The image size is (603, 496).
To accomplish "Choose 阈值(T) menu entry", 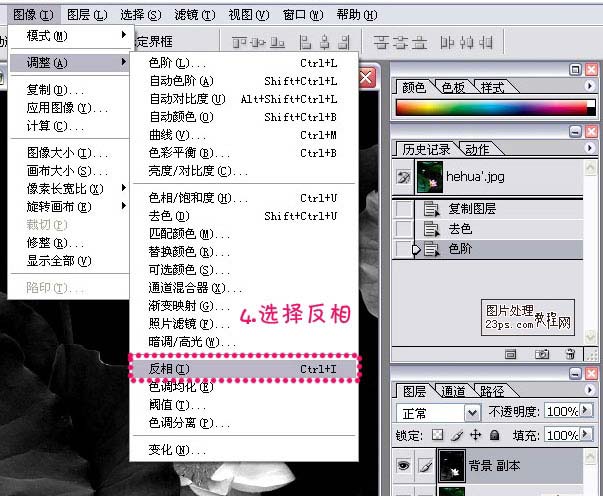I will pos(244,405).
